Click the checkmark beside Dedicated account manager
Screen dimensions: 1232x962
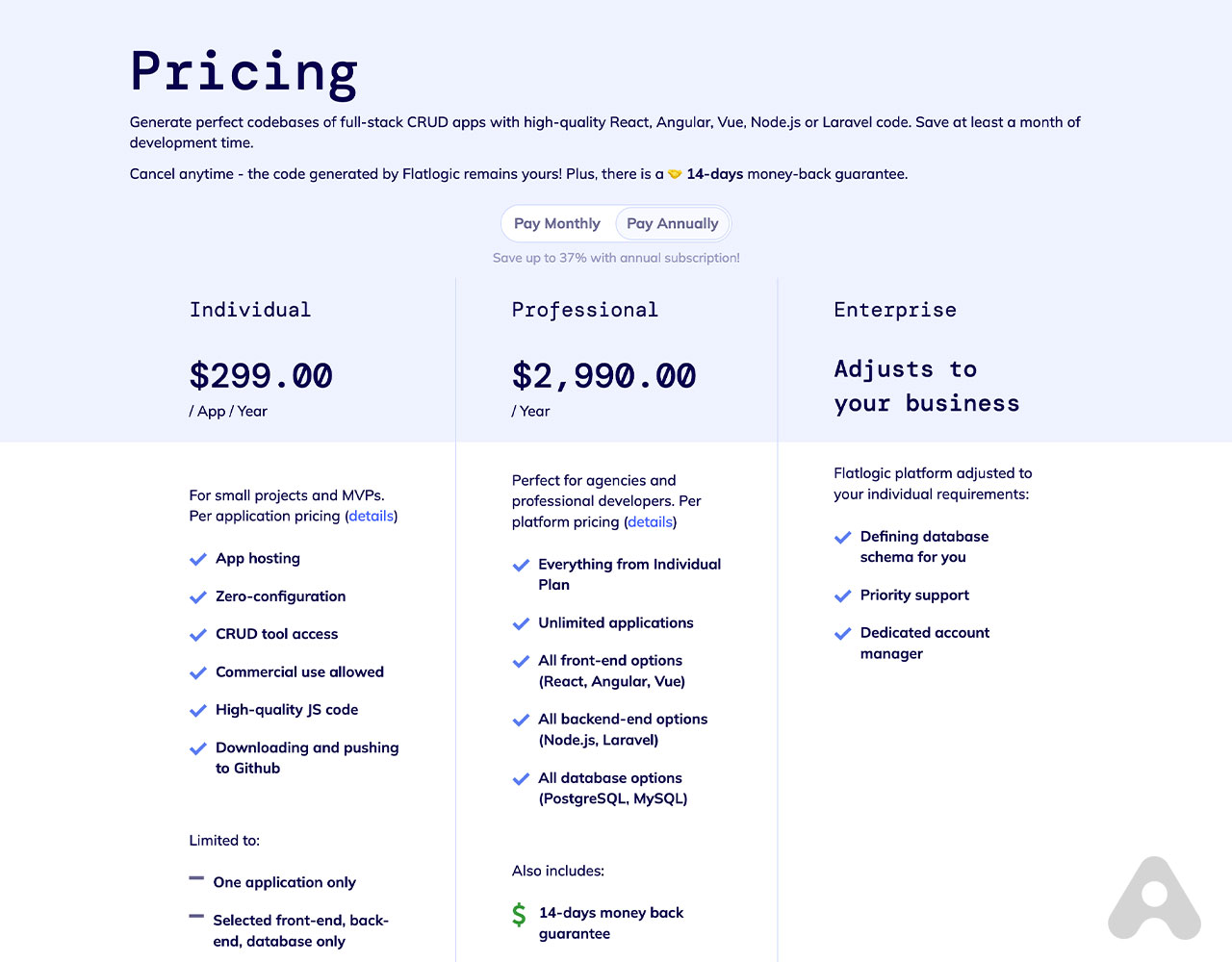click(x=842, y=633)
